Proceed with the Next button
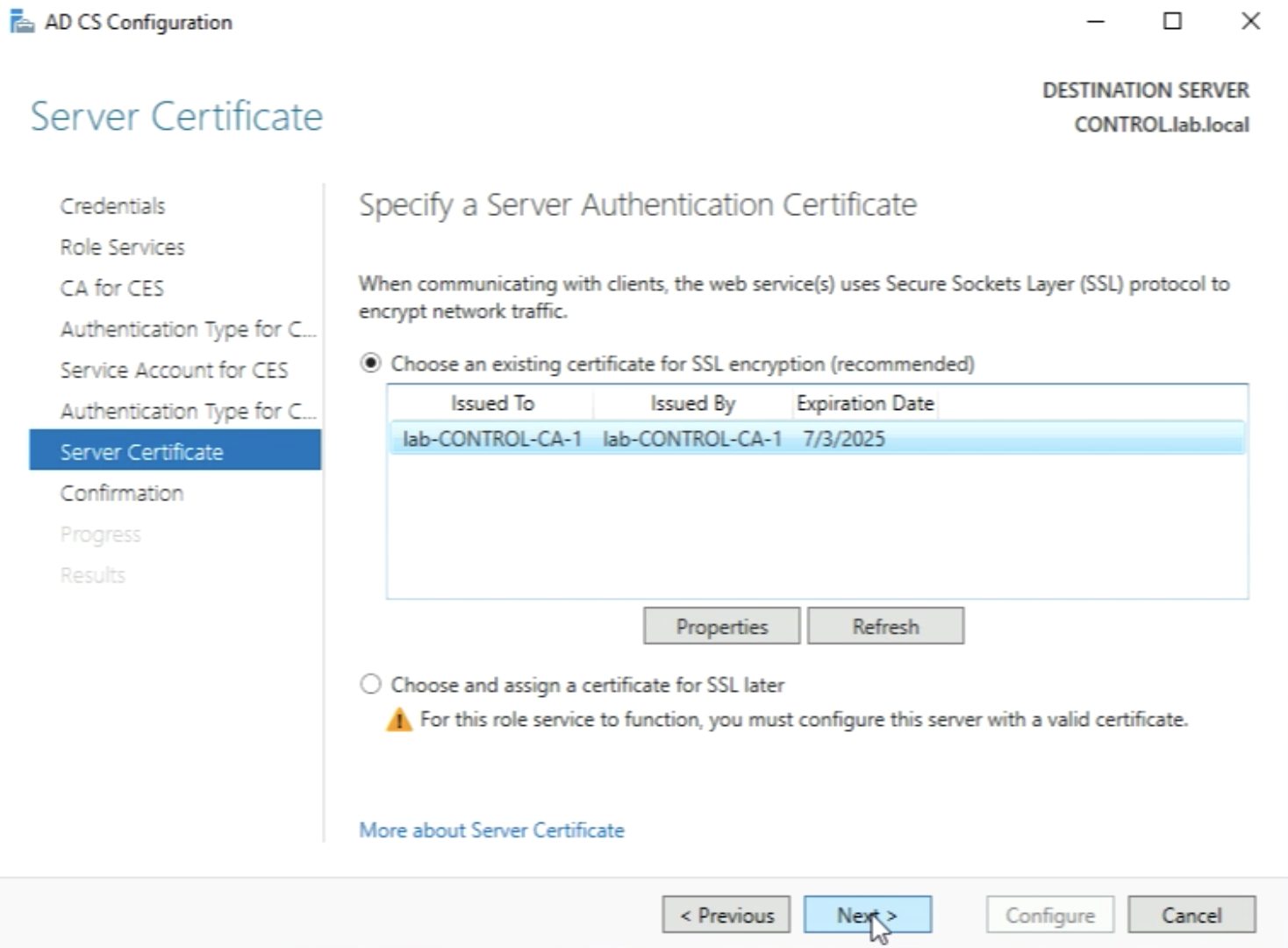This screenshot has height=948, width=1288. pos(867,916)
